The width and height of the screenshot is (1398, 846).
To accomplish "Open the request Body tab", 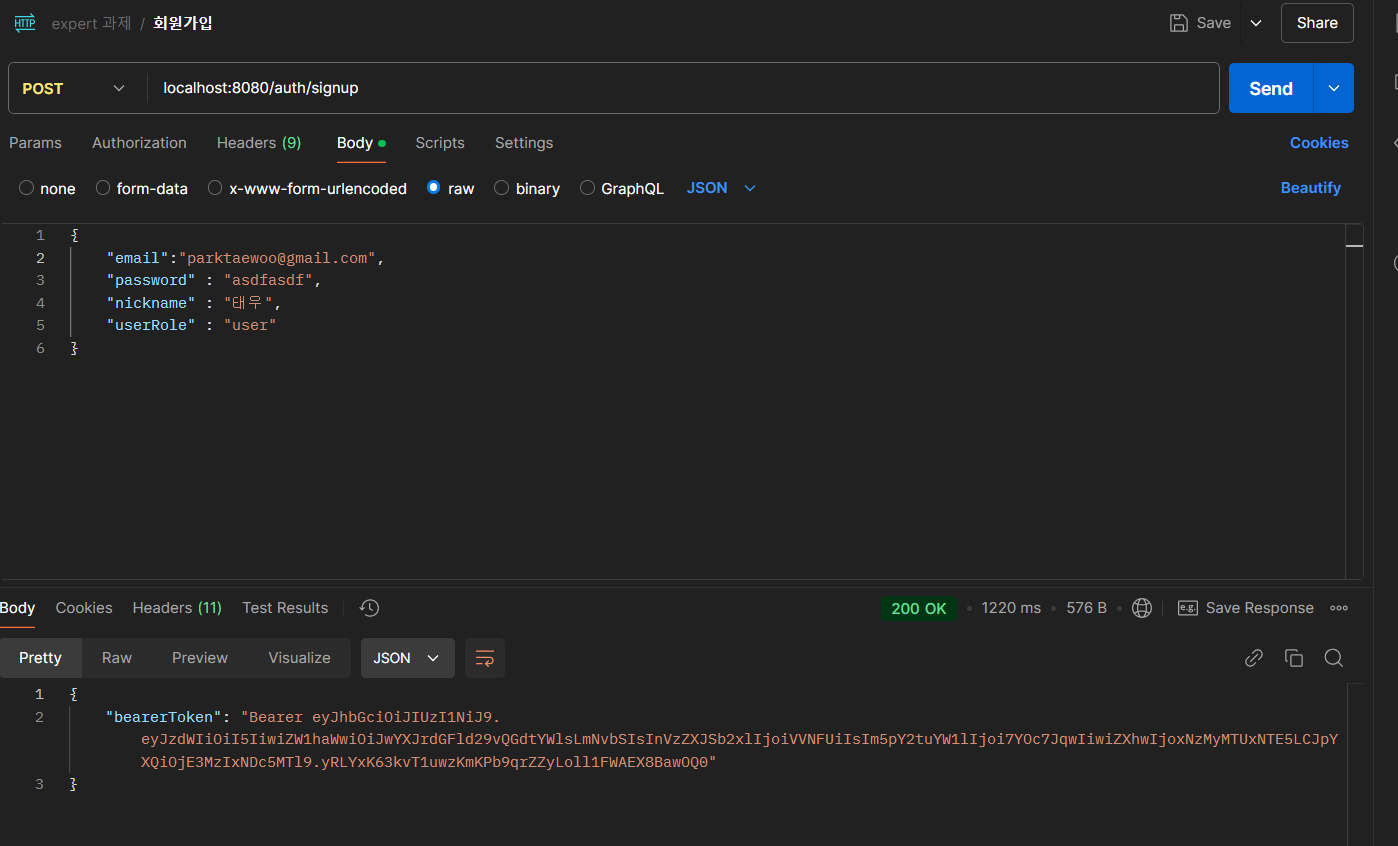I will [x=360, y=143].
